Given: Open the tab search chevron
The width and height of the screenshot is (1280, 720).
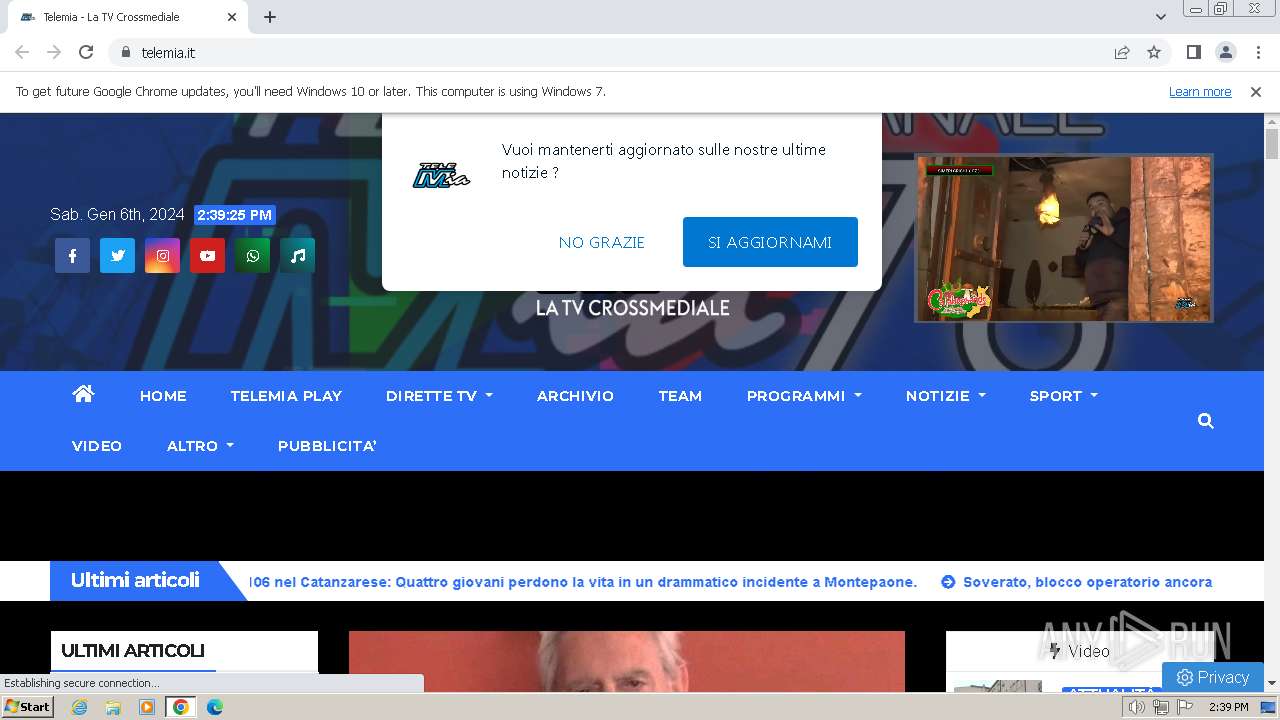Looking at the screenshot, I should tap(1160, 17).
